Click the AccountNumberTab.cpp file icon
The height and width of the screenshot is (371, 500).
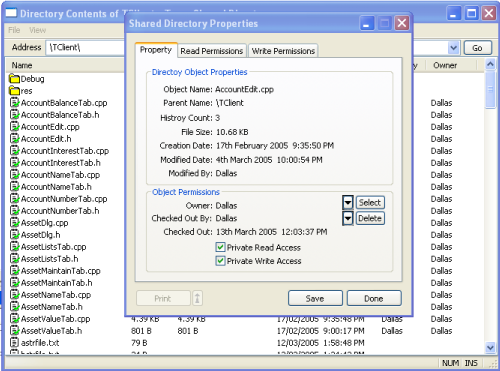[15, 199]
